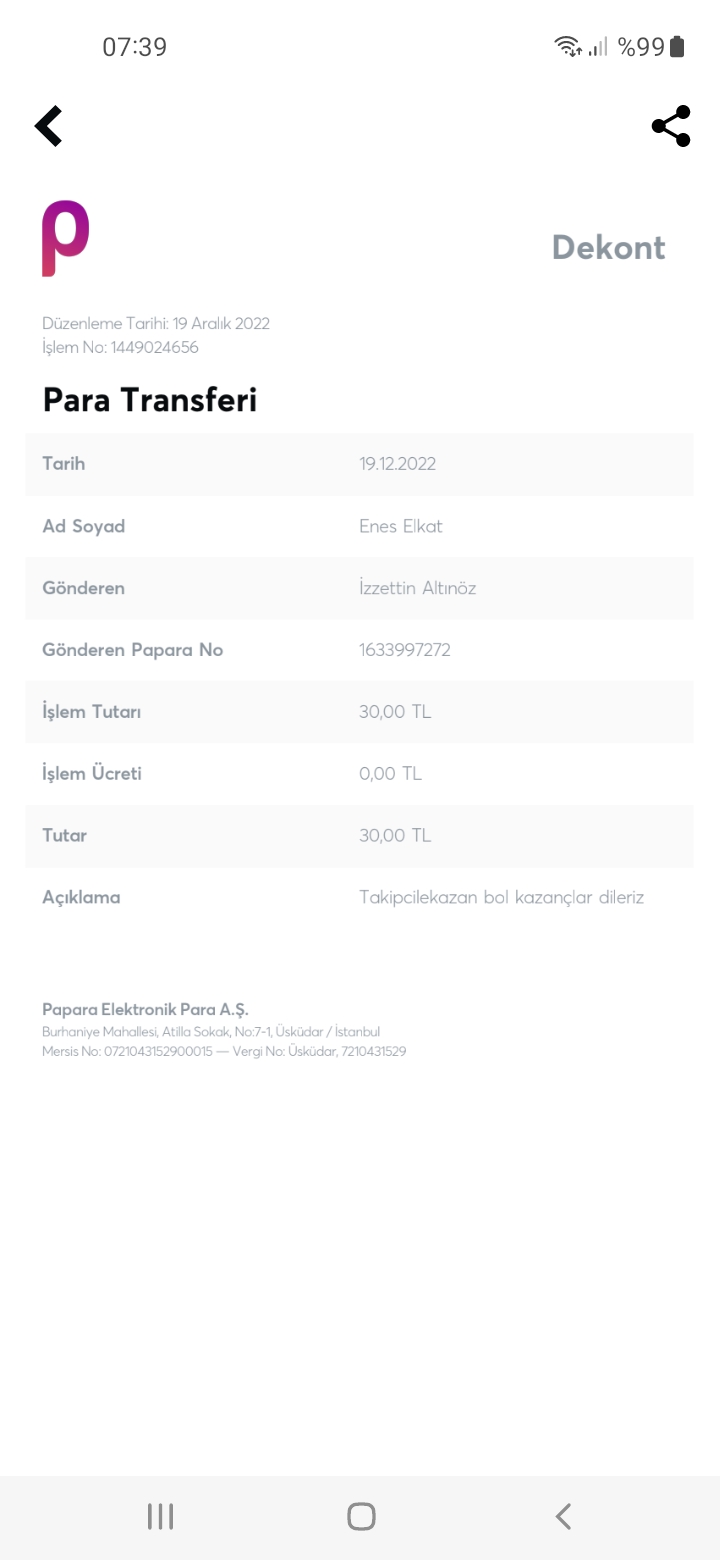Tap the Android recent apps button
720x1560 pixels.
tap(160, 1516)
